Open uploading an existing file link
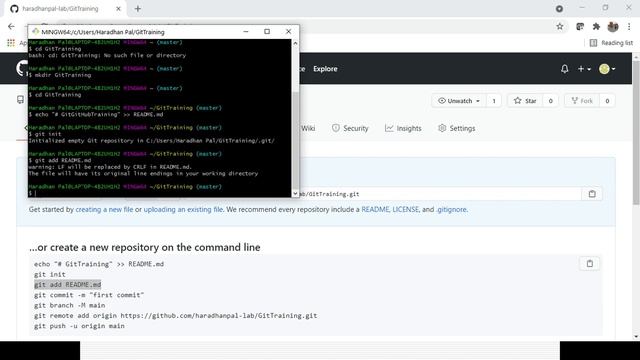This screenshot has height=360, width=640. pyautogui.click(x=183, y=209)
